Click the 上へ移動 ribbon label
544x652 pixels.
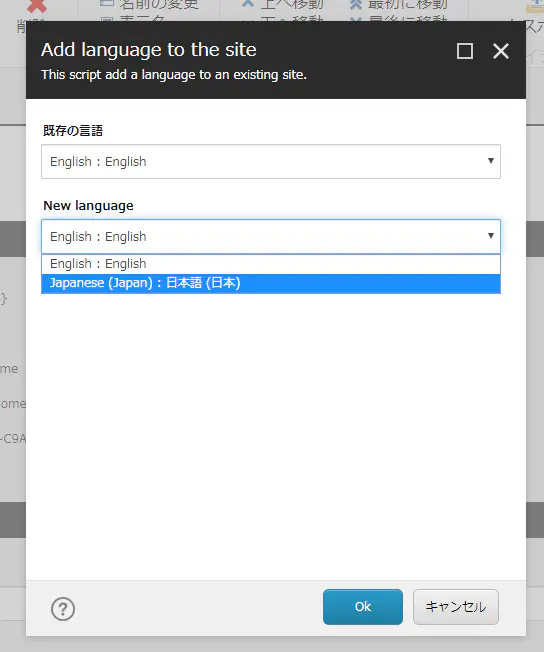292,5
